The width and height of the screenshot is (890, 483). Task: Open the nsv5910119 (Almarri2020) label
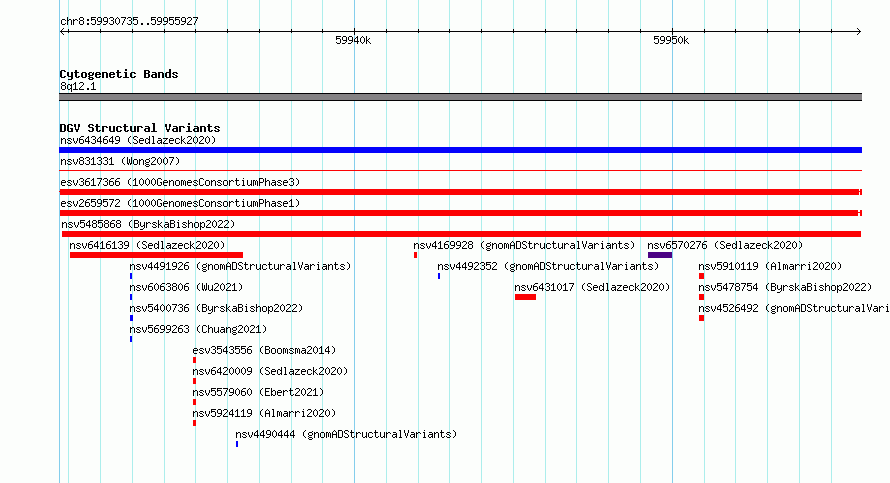(770, 266)
